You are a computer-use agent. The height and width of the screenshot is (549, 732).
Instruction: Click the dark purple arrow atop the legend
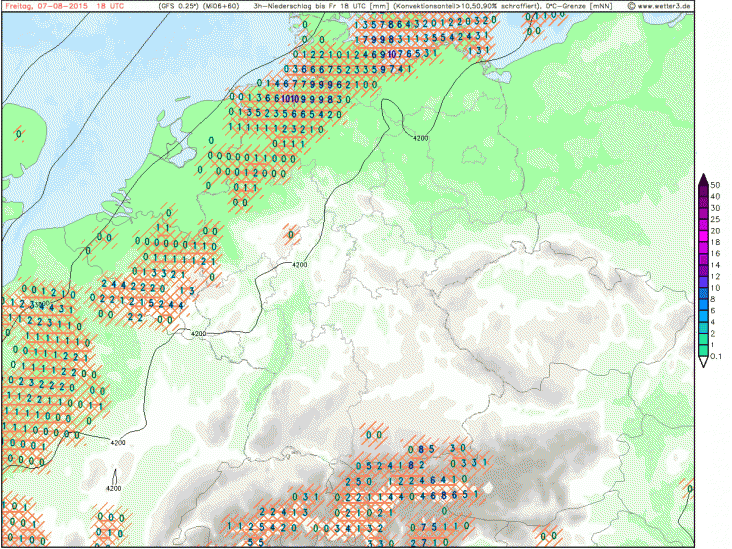[704, 181]
